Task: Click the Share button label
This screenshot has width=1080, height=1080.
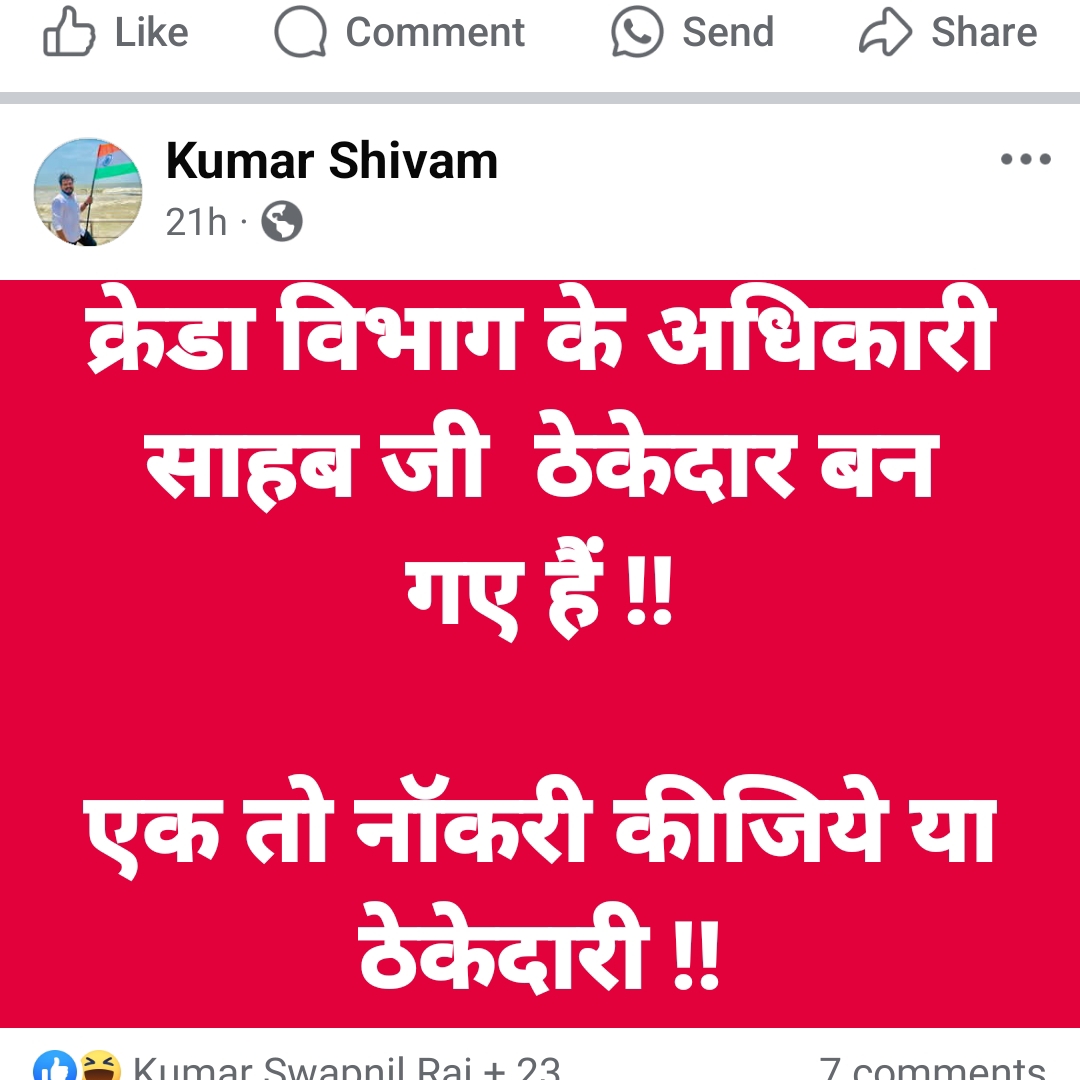Action: [984, 32]
